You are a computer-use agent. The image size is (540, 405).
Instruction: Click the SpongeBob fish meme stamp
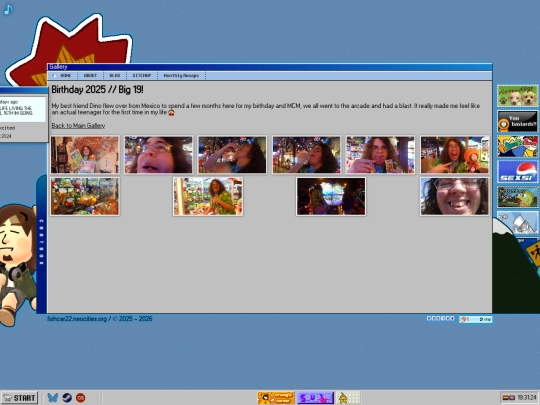[x=517, y=197]
